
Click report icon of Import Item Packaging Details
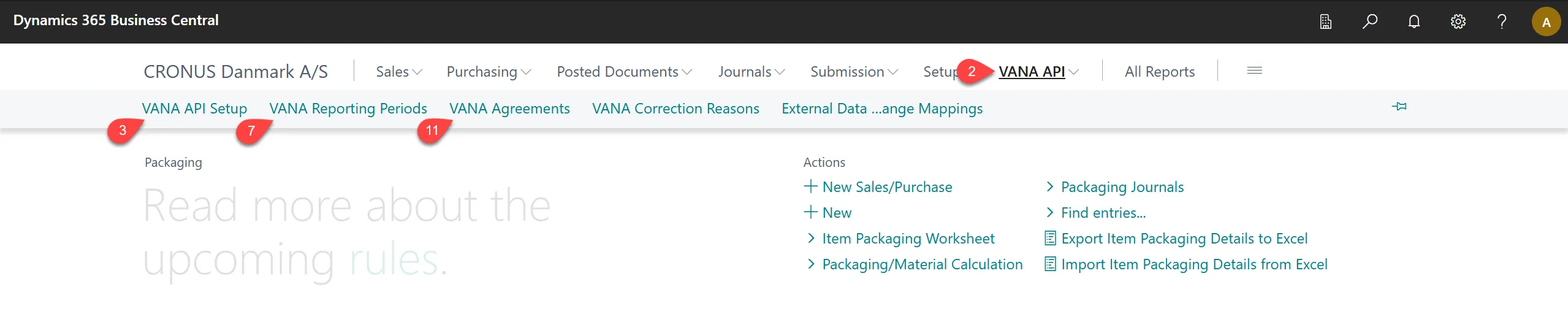pos(1050,264)
